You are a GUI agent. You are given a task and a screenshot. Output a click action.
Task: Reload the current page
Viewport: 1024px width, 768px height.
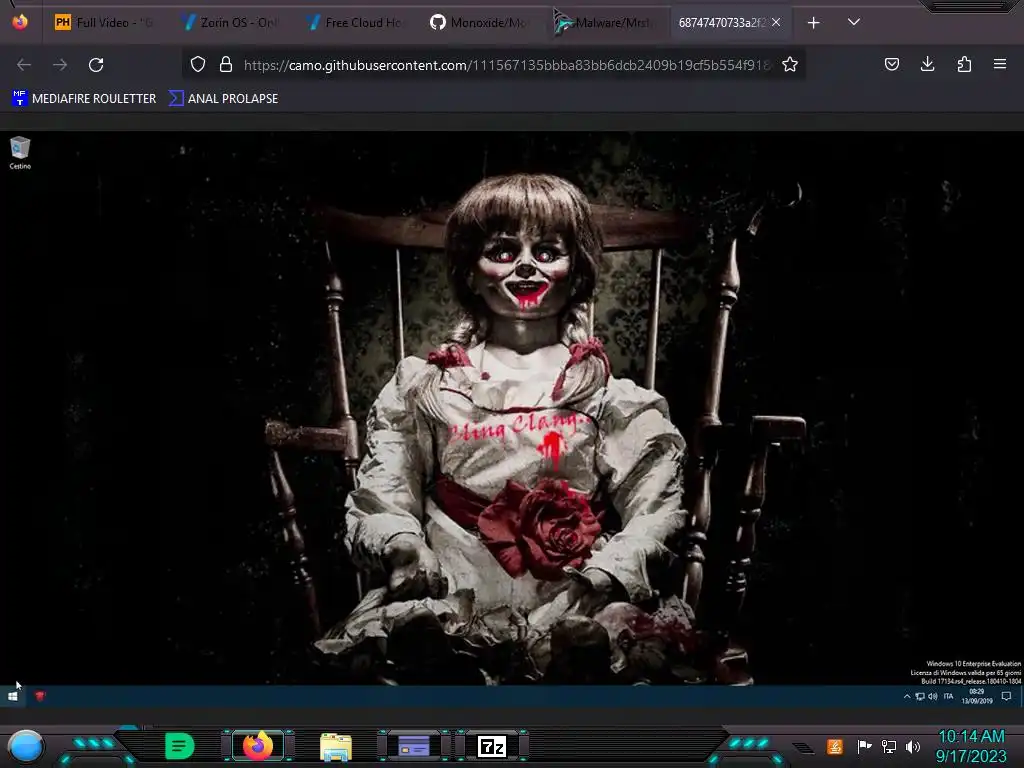click(96, 64)
